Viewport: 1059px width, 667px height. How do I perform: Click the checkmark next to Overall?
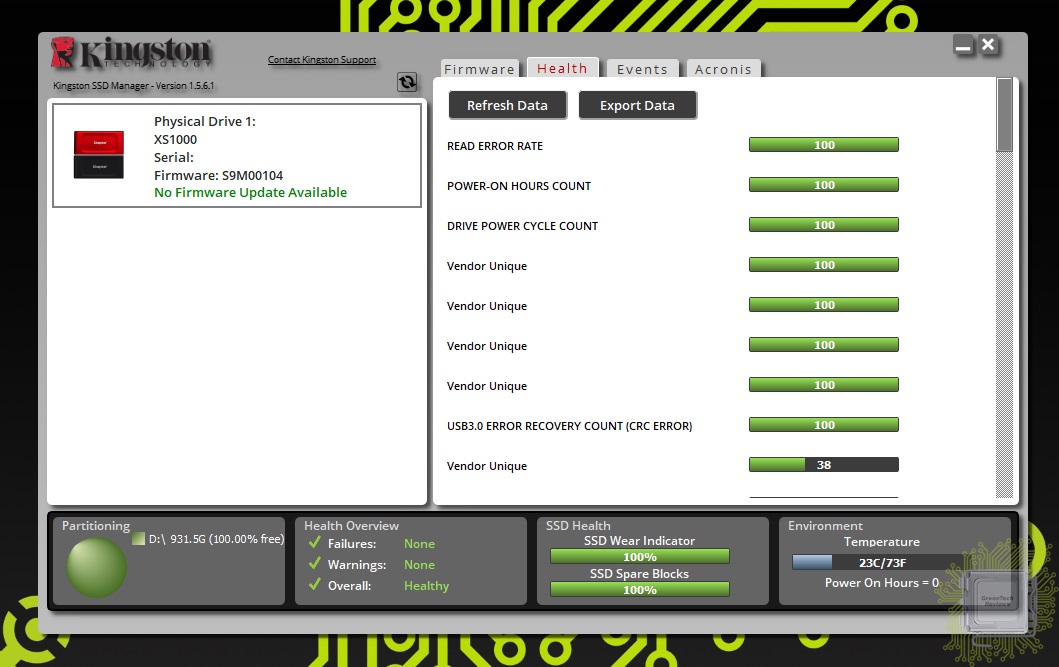coord(314,586)
